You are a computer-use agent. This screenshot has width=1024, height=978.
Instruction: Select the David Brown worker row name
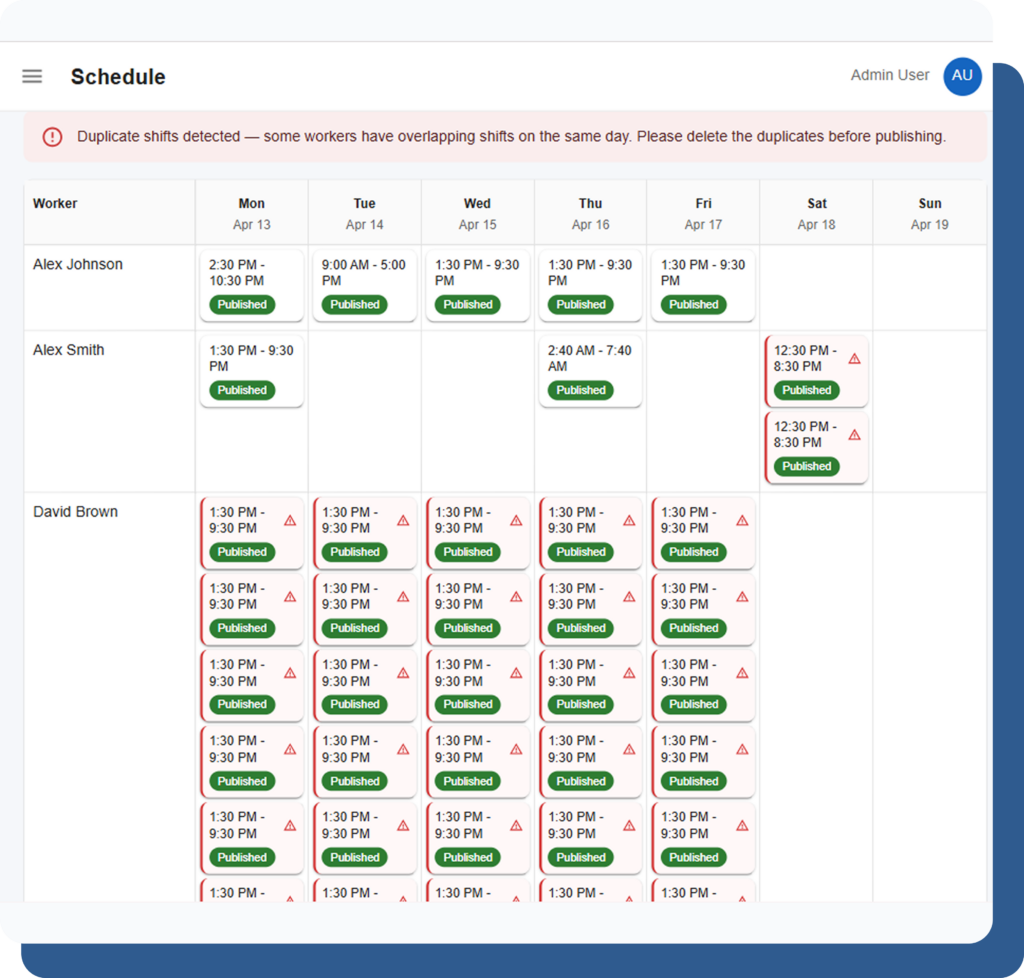75,512
